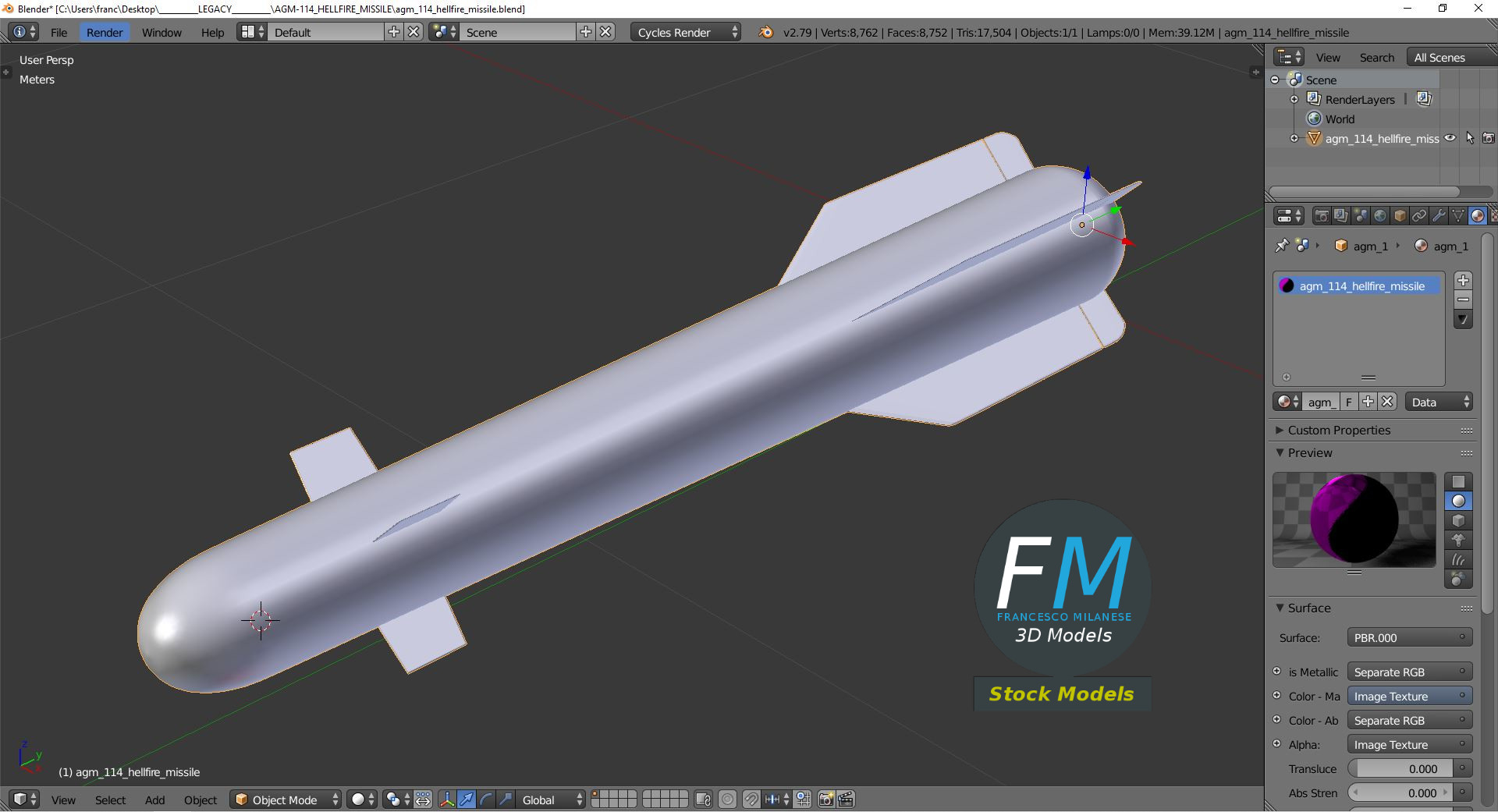Toggle fake user F button for material

pyautogui.click(x=1348, y=402)
